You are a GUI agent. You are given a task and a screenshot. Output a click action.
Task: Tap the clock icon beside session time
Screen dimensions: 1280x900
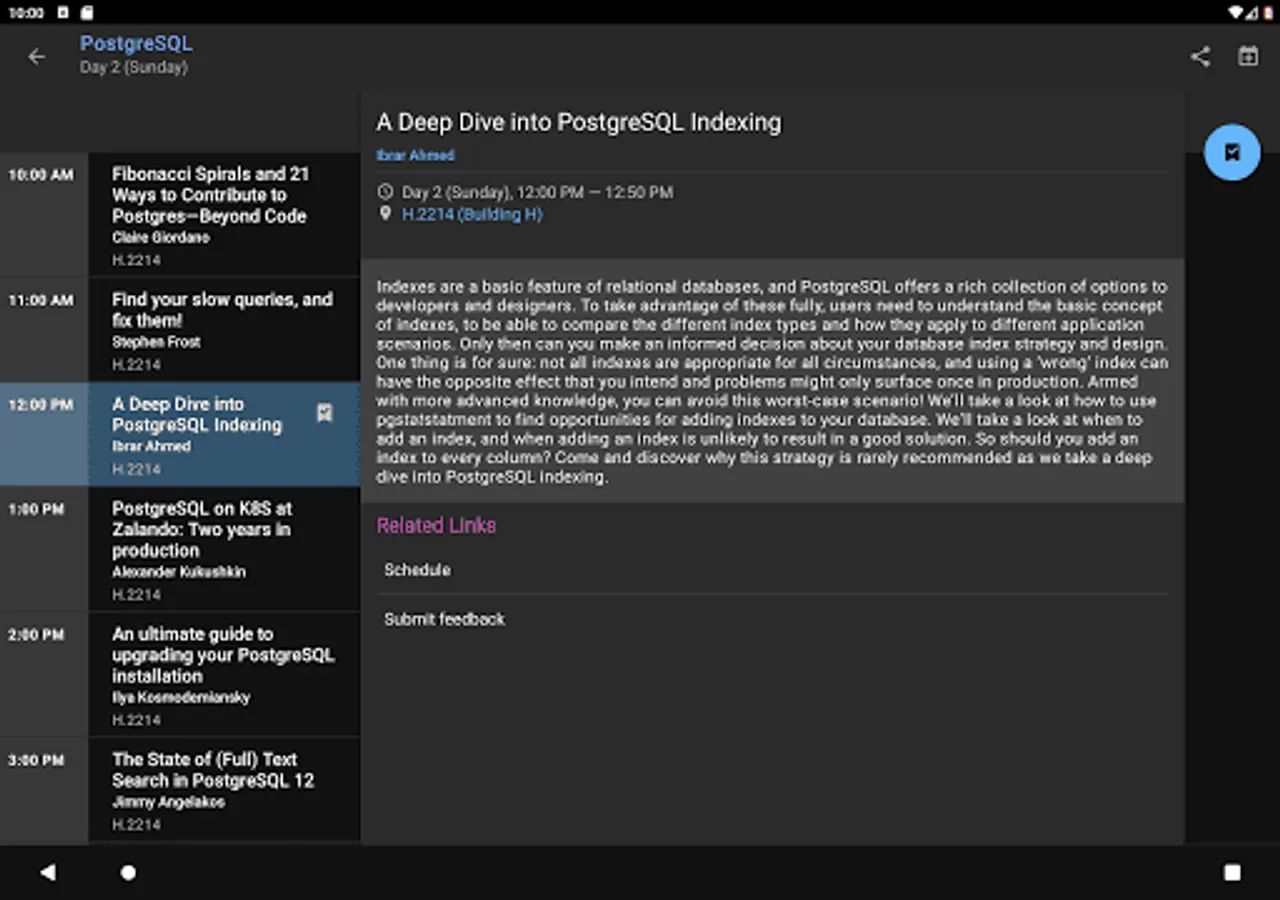point(385,191)
